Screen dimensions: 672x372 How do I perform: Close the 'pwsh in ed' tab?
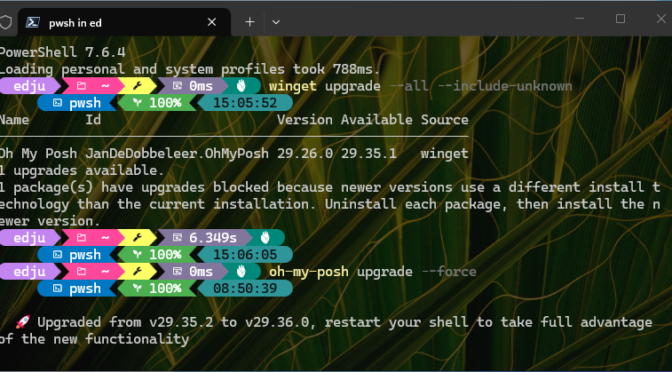pos(212,22)
